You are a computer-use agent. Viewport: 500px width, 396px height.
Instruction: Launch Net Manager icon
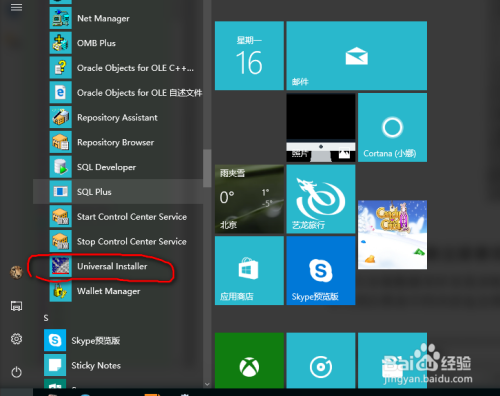pyautogui.click(x=61, y=18)
